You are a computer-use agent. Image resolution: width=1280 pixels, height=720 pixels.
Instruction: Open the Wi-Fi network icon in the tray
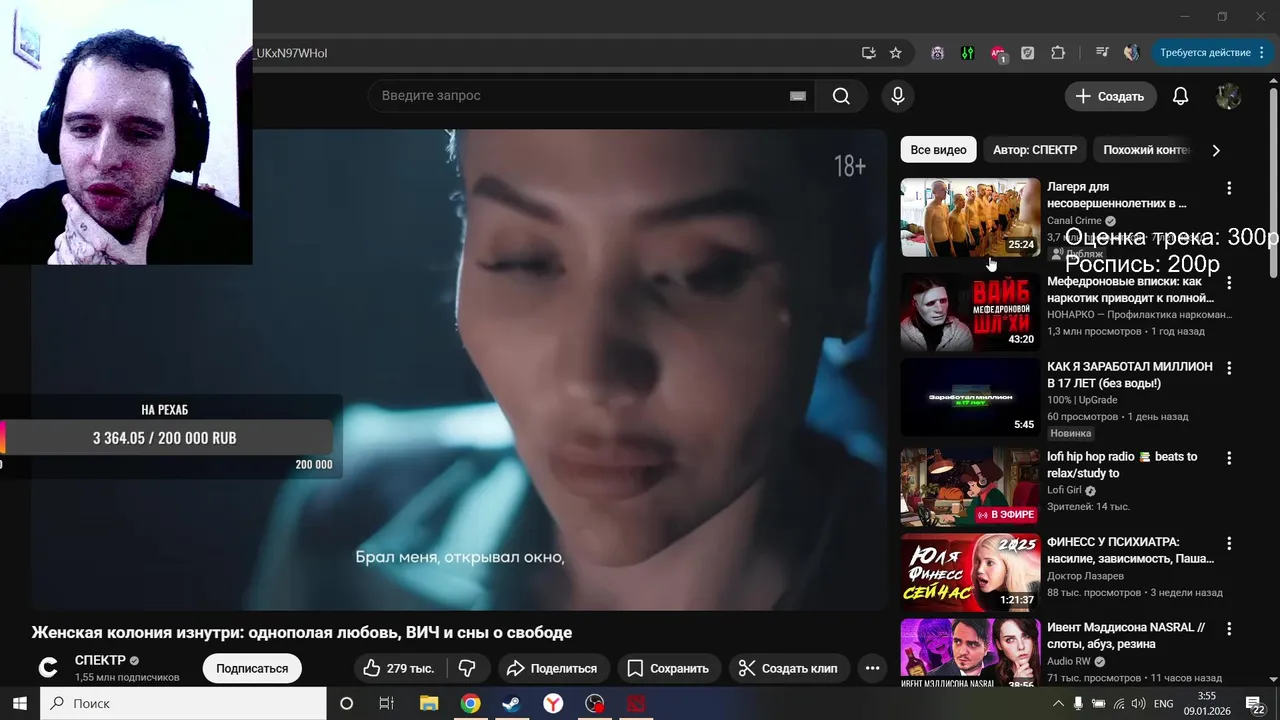(x=1119, y=704)
